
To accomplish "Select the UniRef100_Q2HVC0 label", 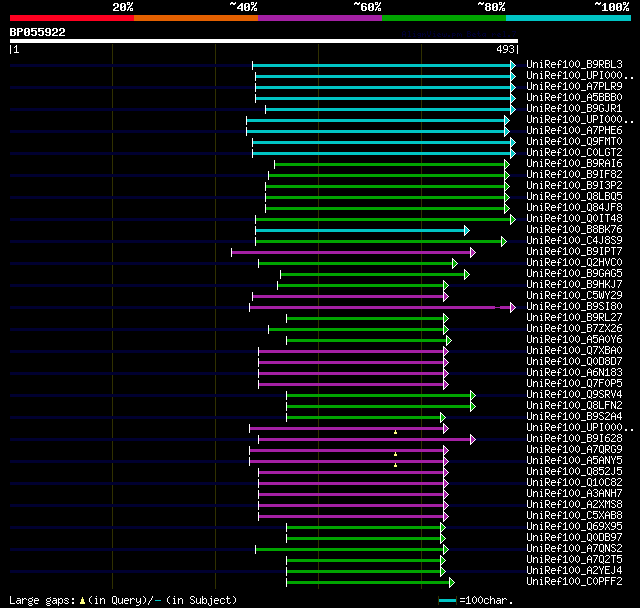I will (574, 263).
